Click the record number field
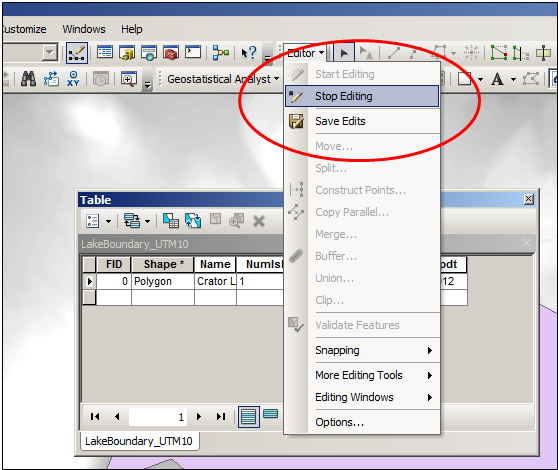This screenshot has width=558, height=470. pos(158,417)
